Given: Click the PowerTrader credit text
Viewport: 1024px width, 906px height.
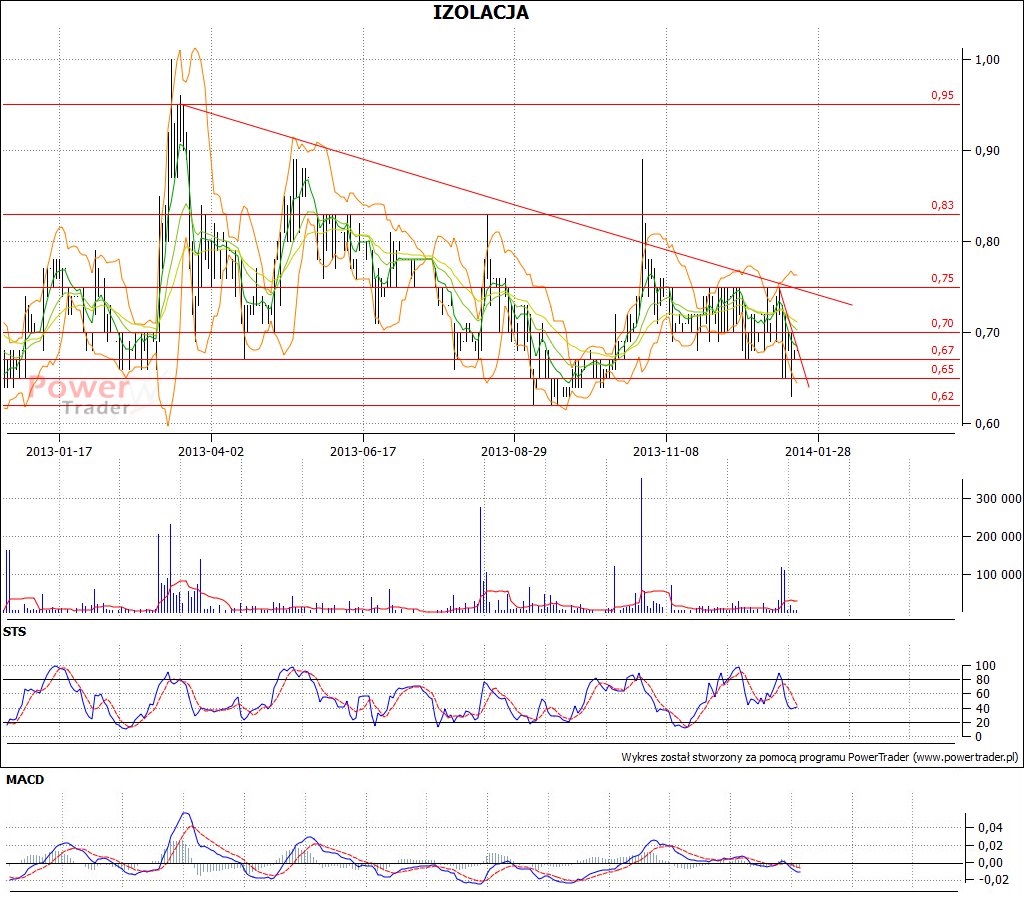Looking at the screenshot, I should pos(820,758).
